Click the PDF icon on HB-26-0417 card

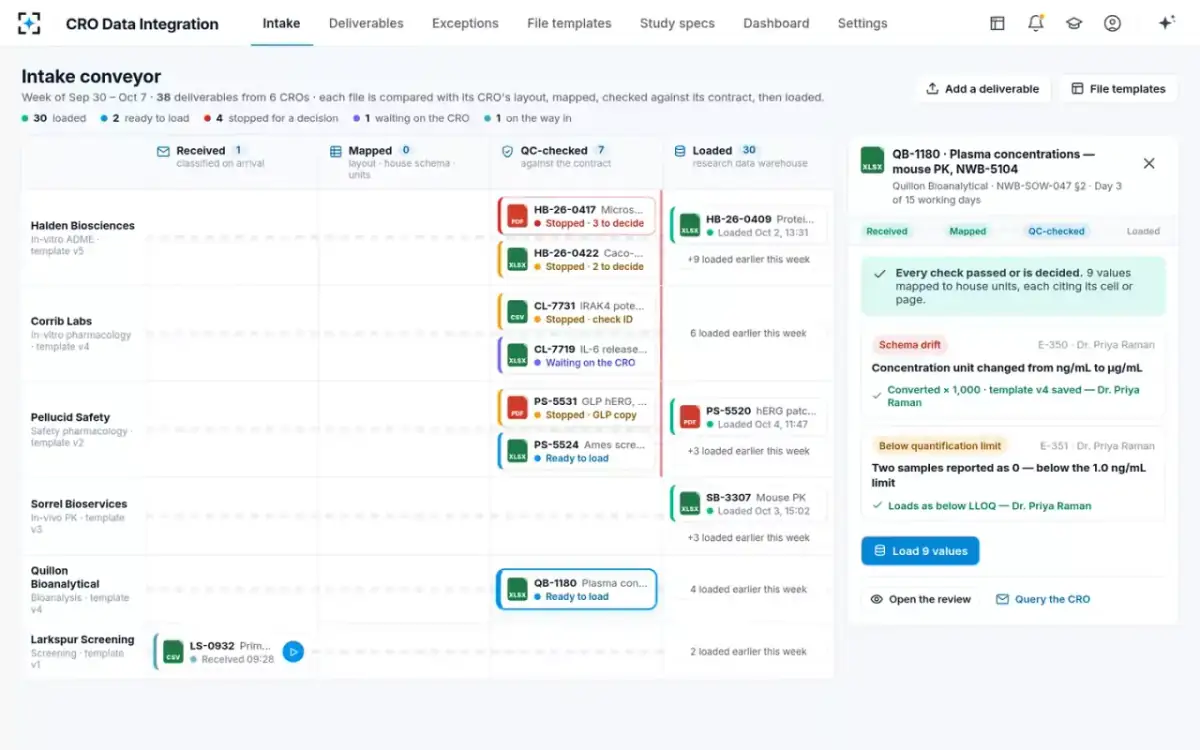tap(517, 216)
